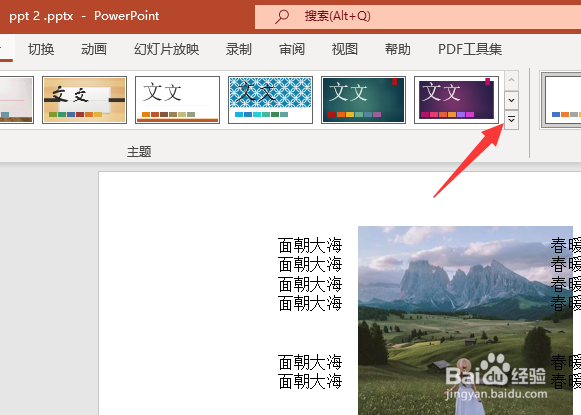
Task: Open the 视图 ribbon tab
Action: 345,49
